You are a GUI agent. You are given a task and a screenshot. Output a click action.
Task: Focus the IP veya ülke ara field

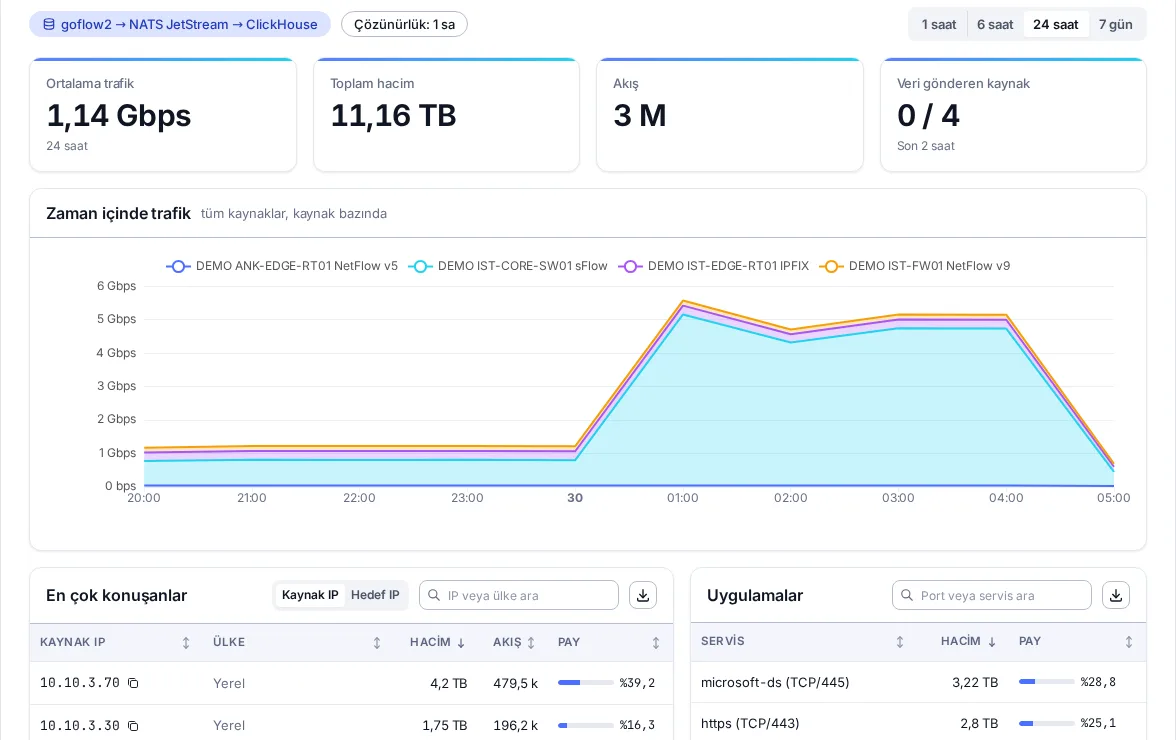pos(519,595)
